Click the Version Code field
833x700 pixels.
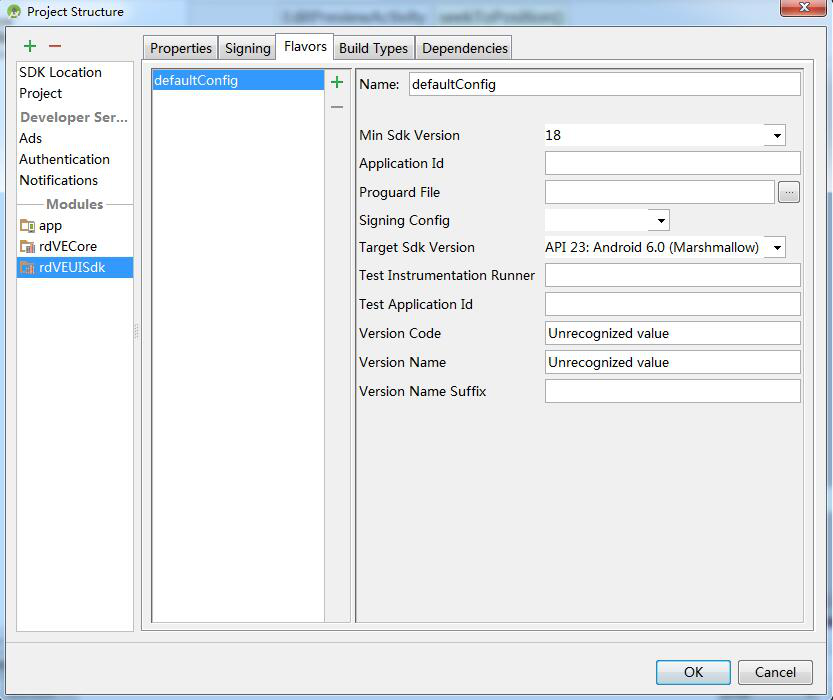(x=673, y=334)
